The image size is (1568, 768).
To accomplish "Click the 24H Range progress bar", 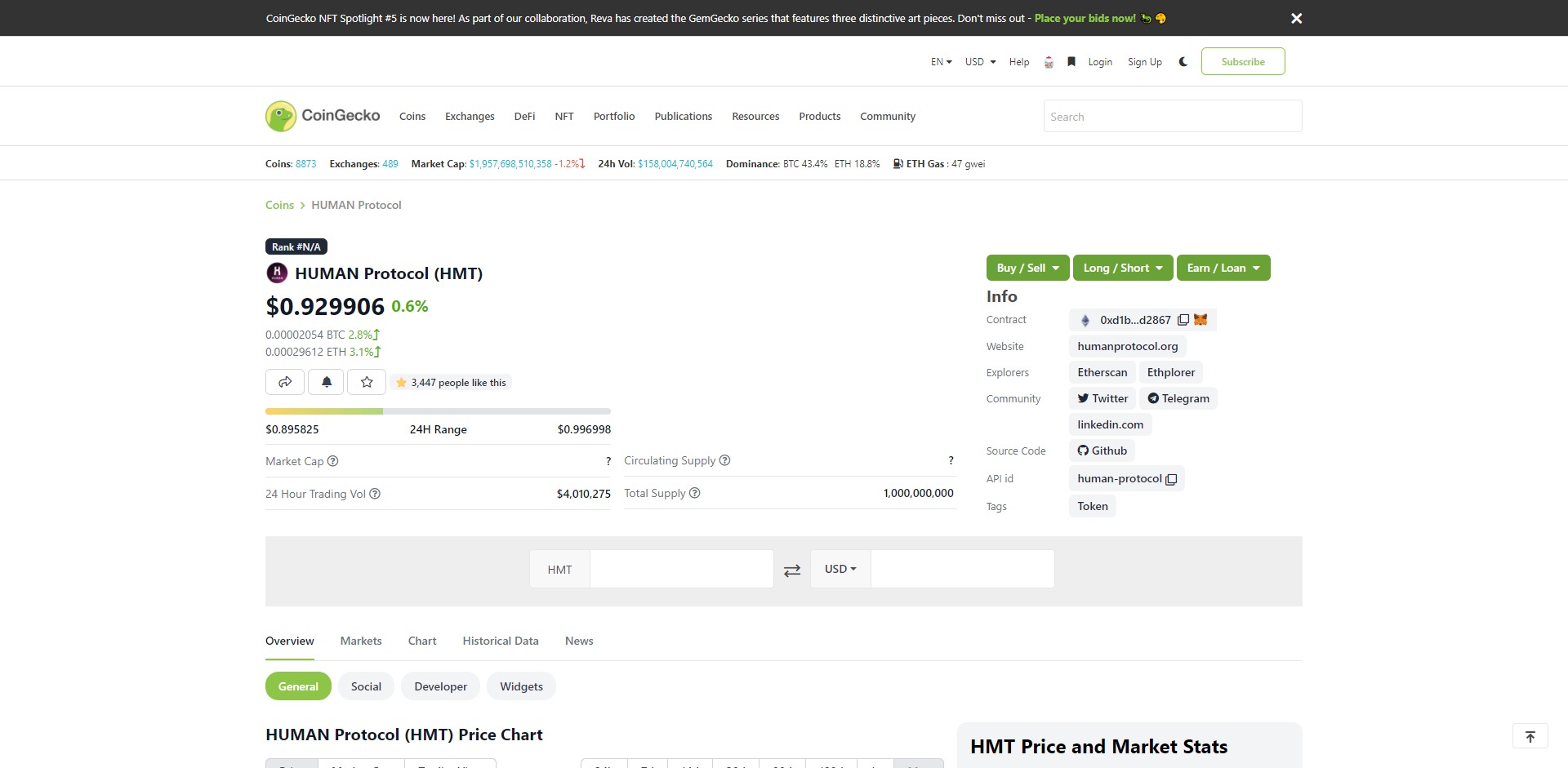I will [438, 411].
